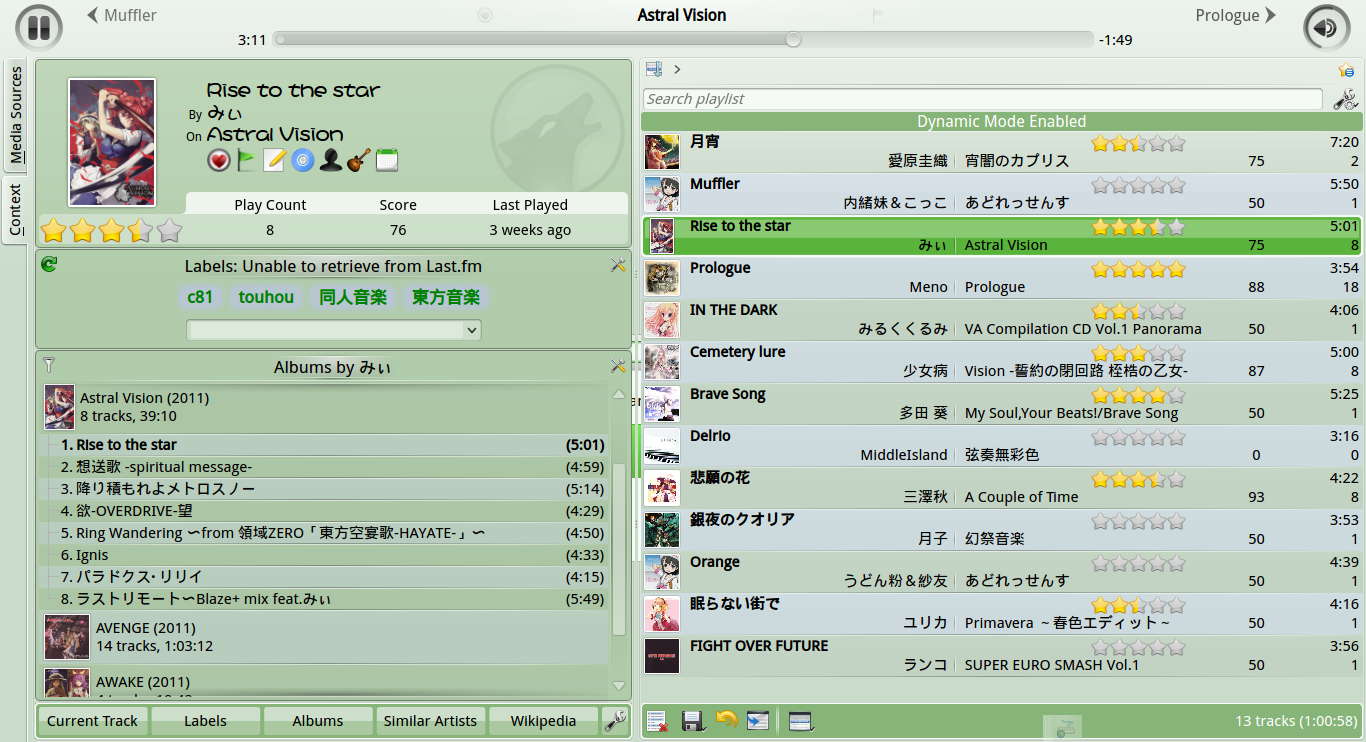Select FIGHT OVER FUTURE playlist track
Viewport: 1366px width, 742px height.
1002,656
